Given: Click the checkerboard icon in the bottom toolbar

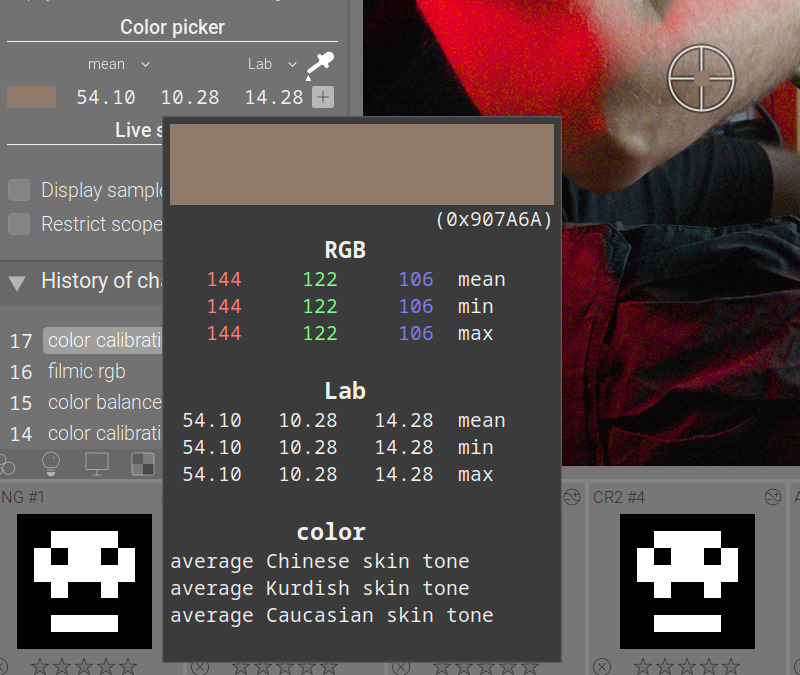Looking at the screenshot, I should tap(143, 464).
